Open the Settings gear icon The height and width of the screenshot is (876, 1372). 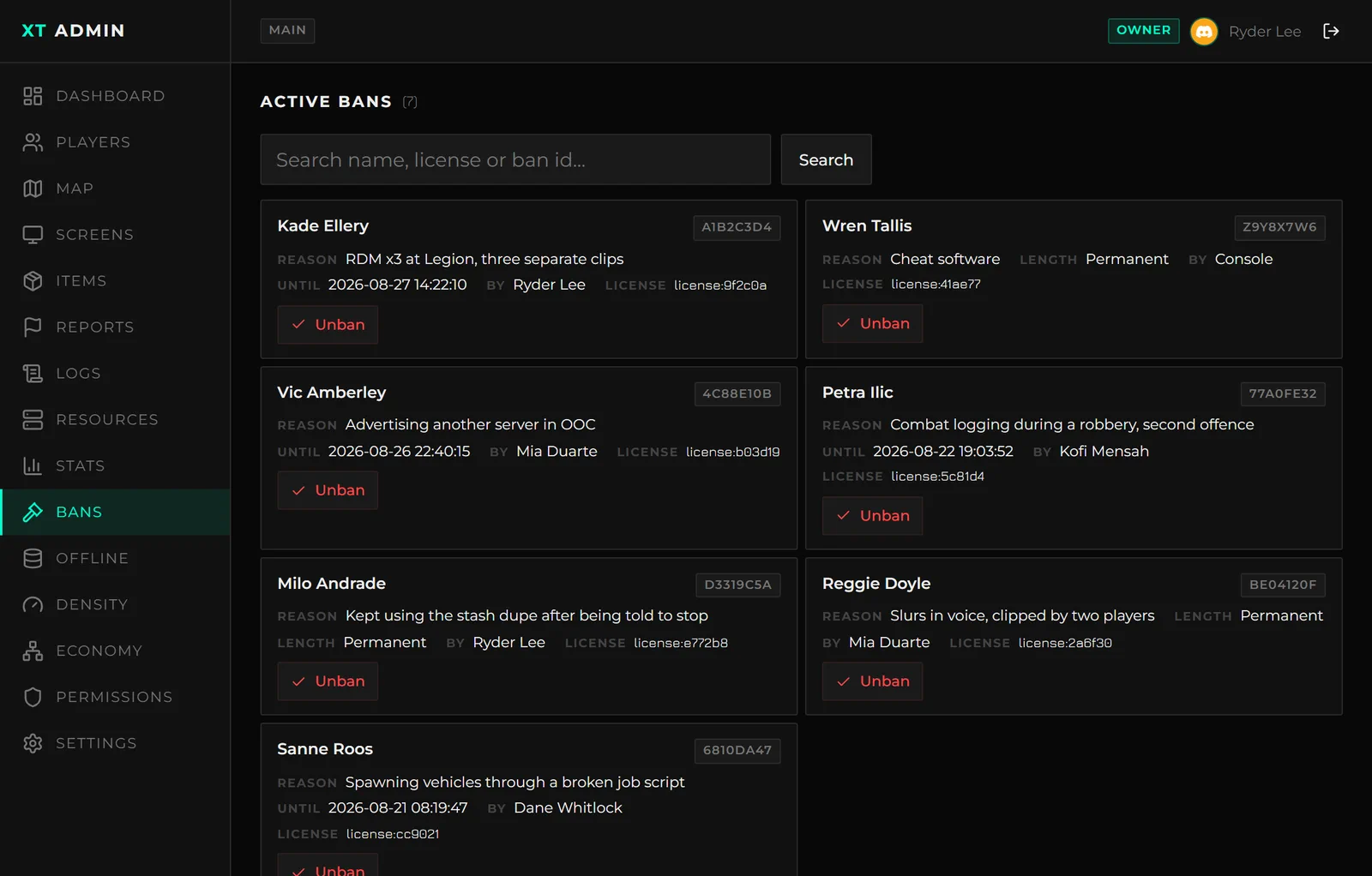point(33,744)
